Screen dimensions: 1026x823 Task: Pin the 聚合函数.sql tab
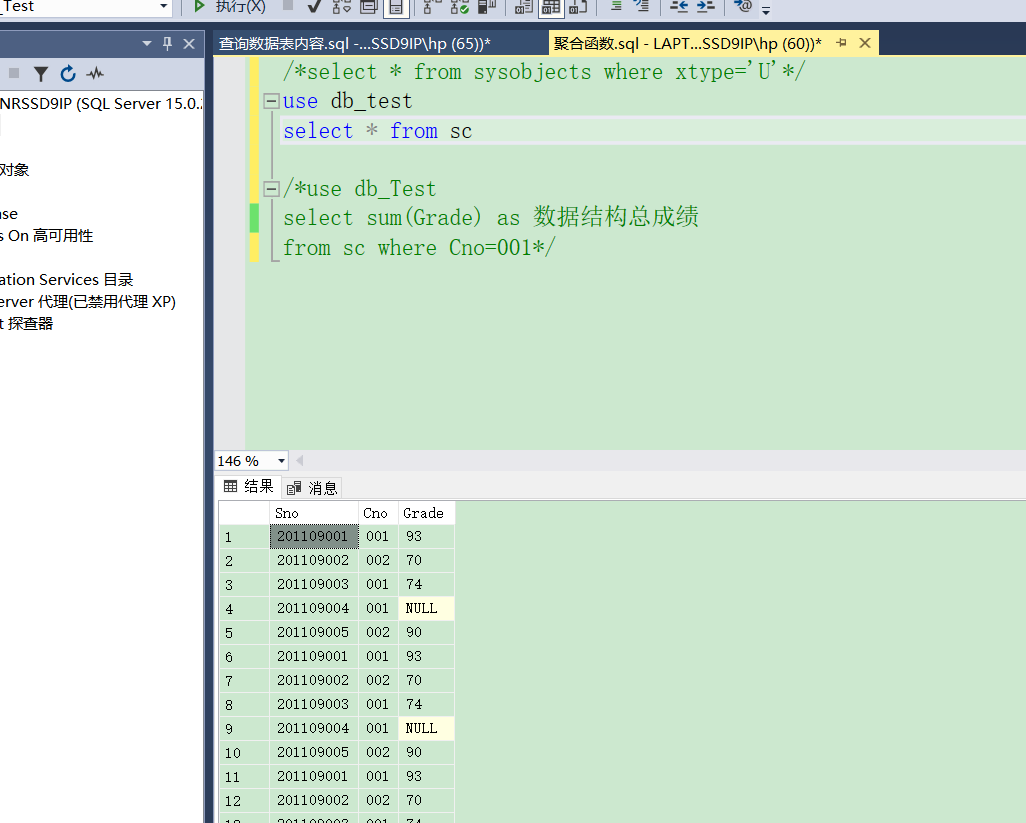841,43
